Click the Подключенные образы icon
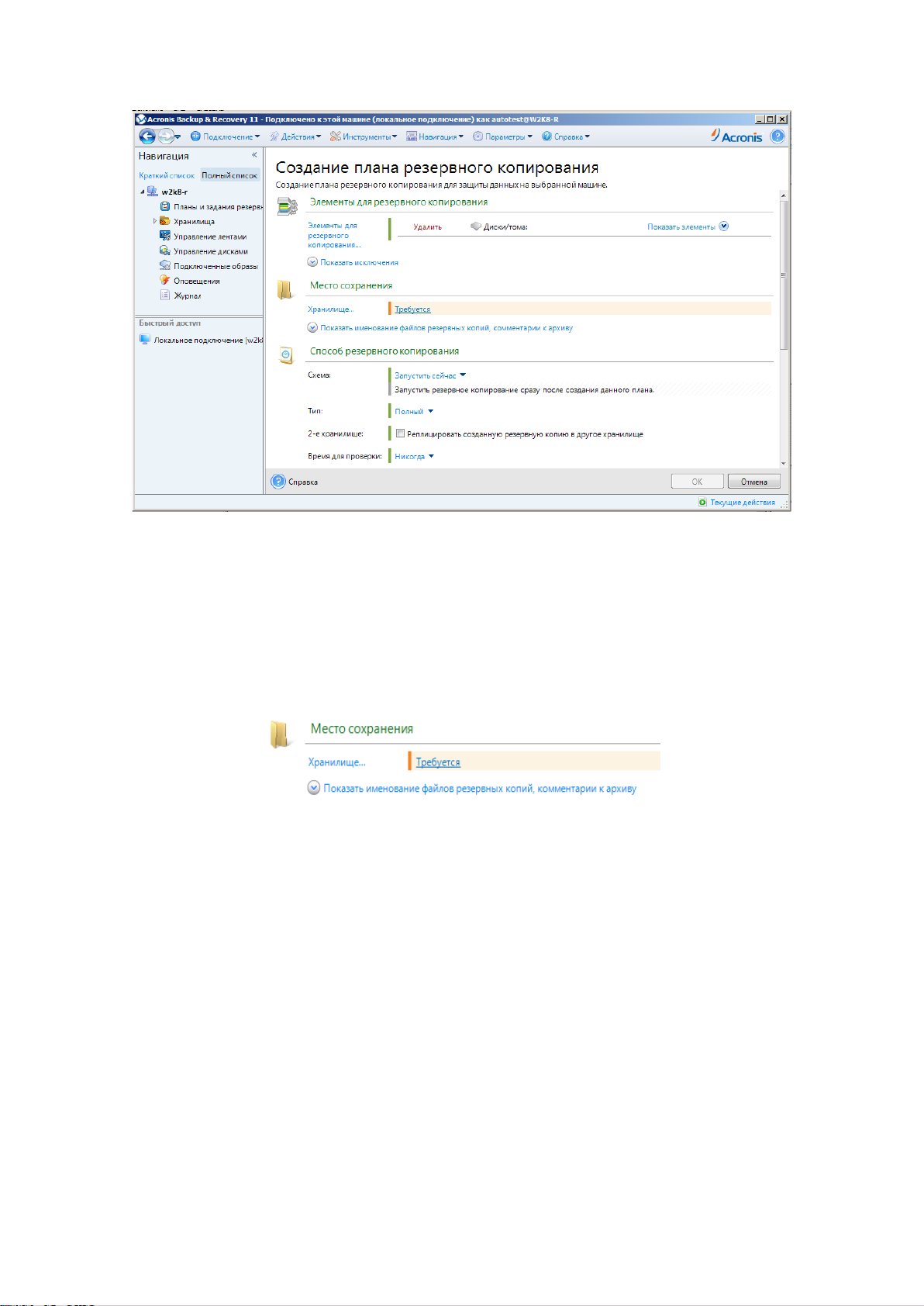The image size is (924, 1306). point(165,265)
